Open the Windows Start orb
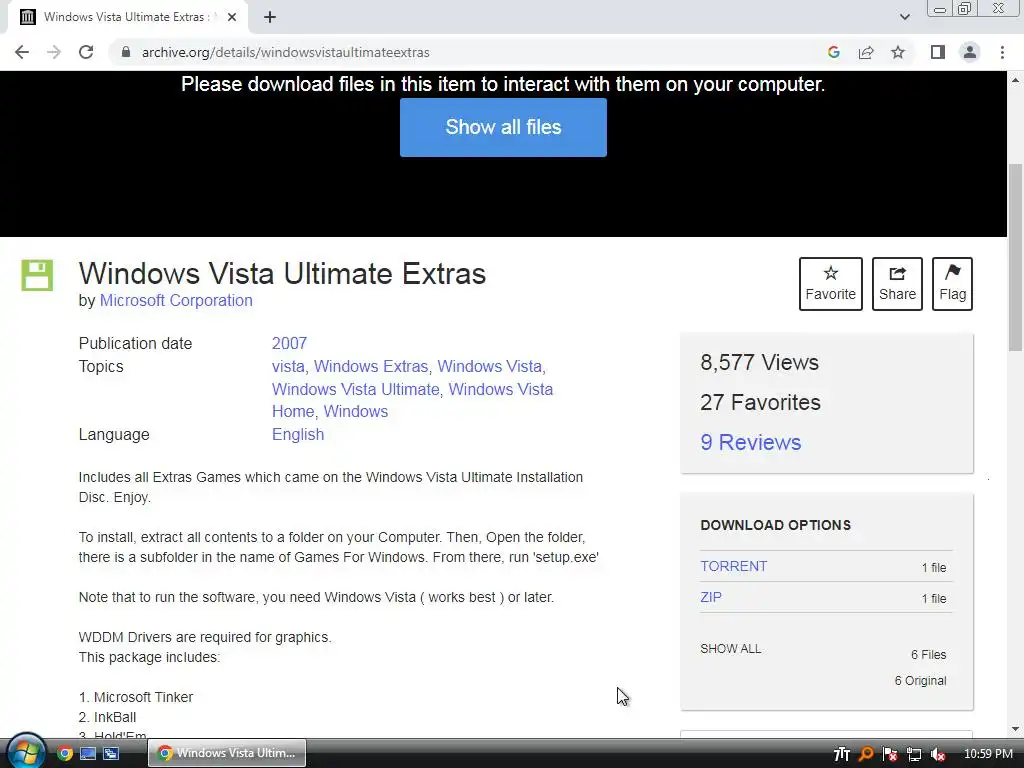The width and height of the screenshot is (1024, 768). tap(26, 752)
